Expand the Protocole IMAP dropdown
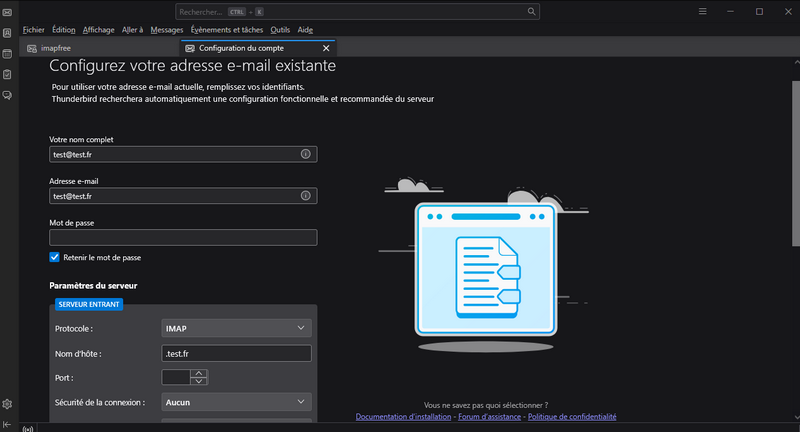The image size is (800, 432). tap(237, 328)
